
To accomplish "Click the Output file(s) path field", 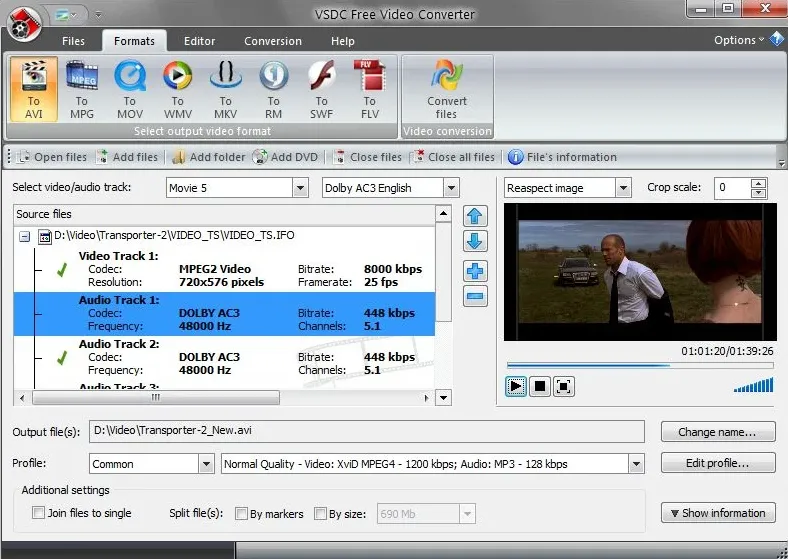I will coord(367,431).
